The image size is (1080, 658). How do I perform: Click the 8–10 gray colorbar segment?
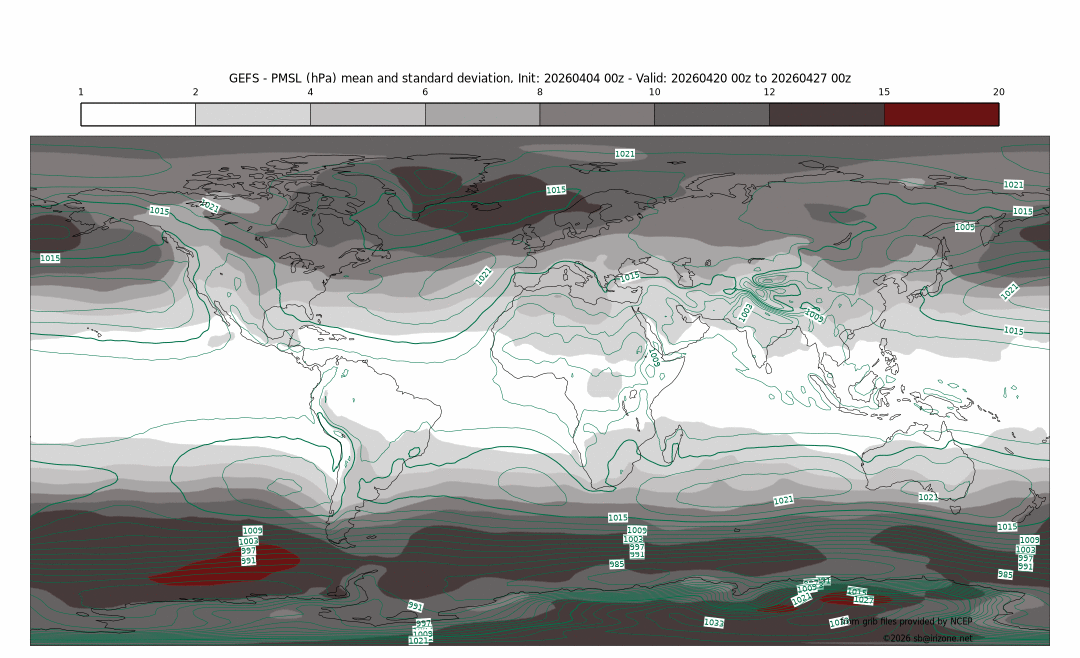coord(597,114)
